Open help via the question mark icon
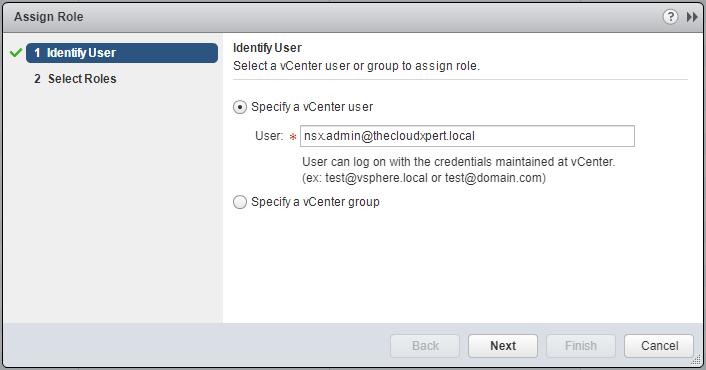 point(670,17)
